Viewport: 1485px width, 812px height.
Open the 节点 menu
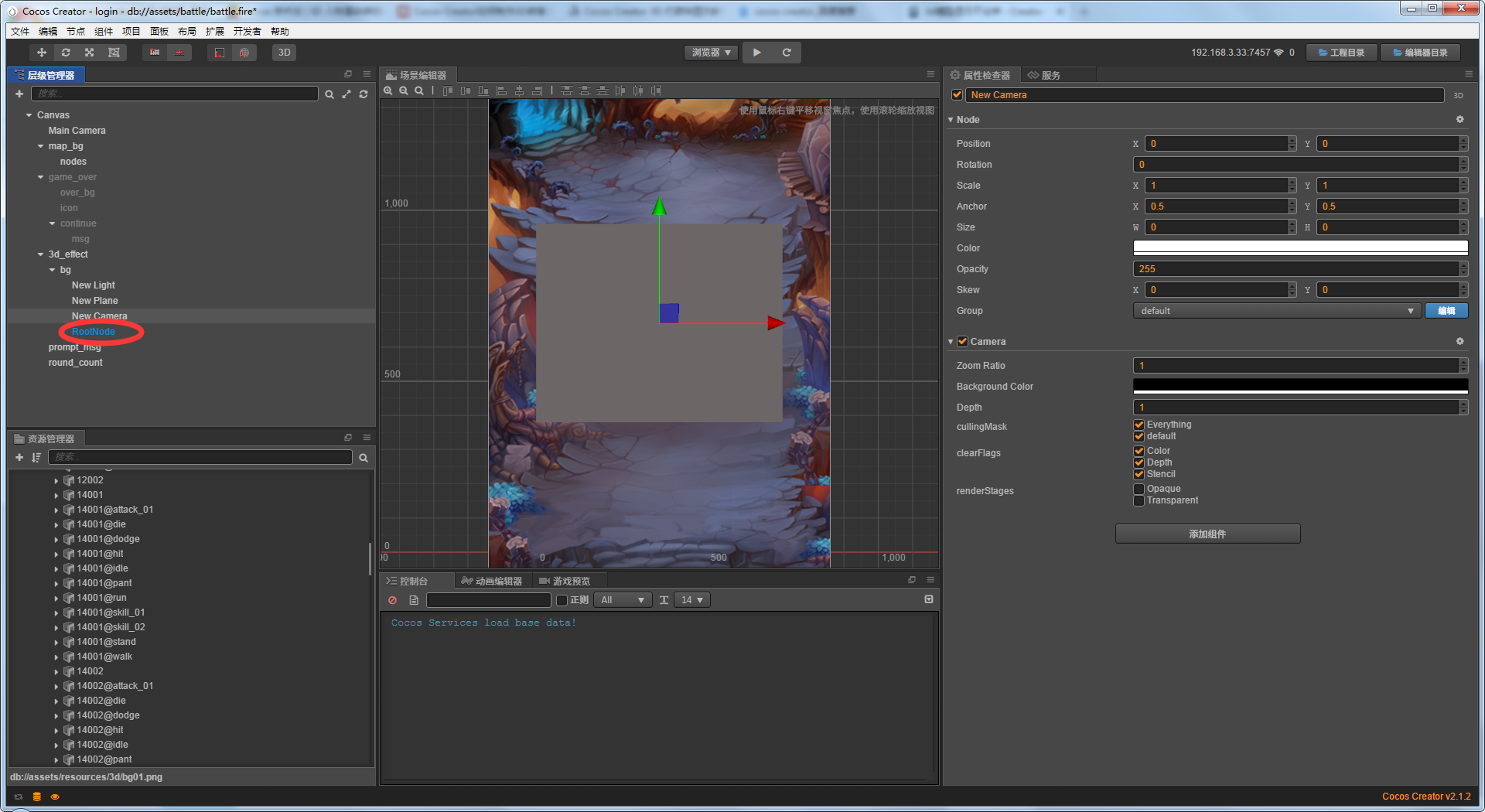[x=76, y=32]
